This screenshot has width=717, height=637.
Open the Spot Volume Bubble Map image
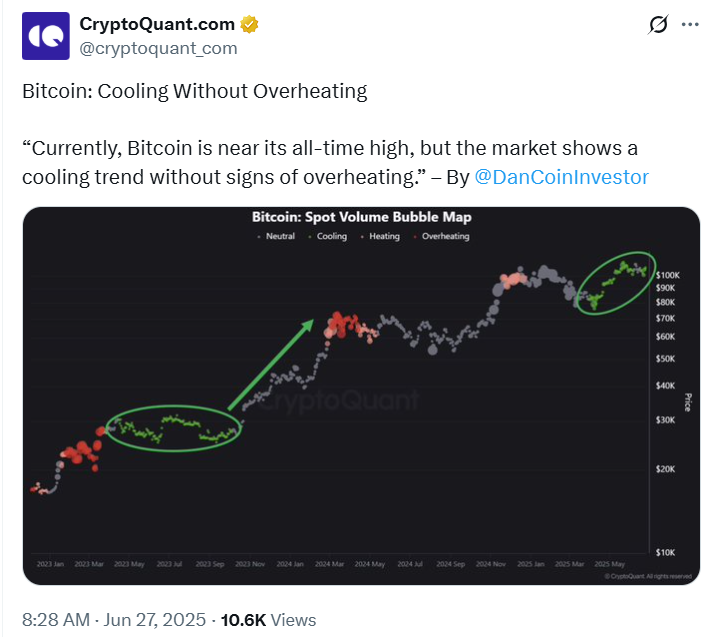click(361, 396)
